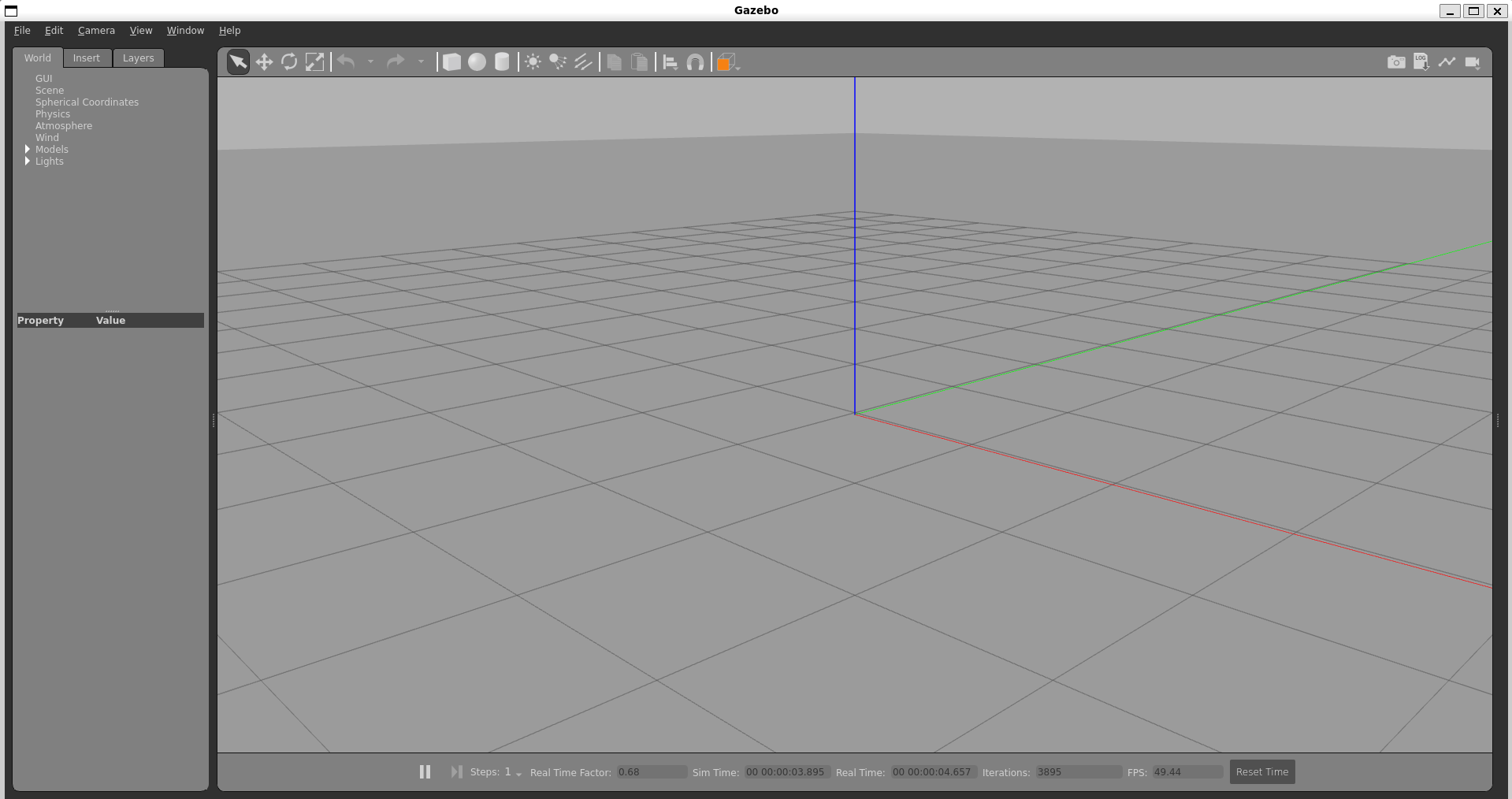The height and width of the screenshot is (799, 1512).
Task: Maximize the Gazebo window
Action: (1473, 11)
